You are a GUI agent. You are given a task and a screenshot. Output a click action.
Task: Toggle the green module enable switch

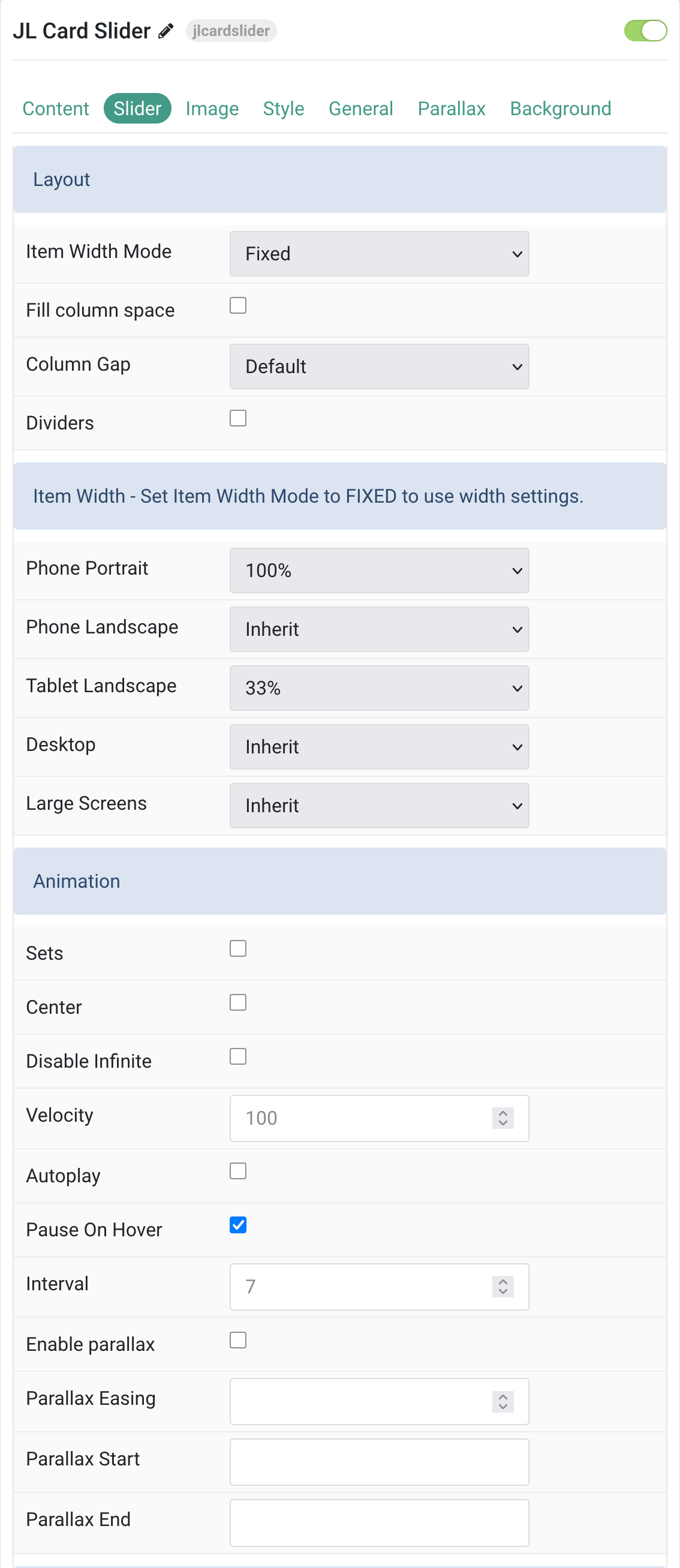tap(645, 31)
